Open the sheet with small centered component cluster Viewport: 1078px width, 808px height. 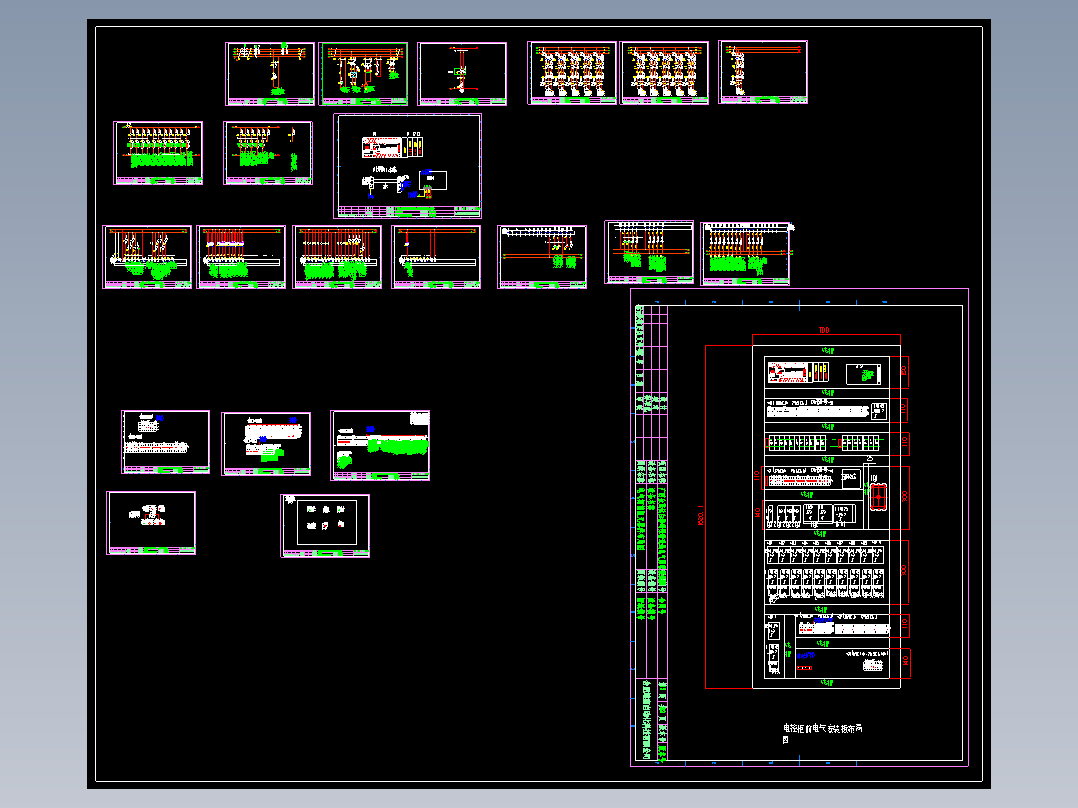[x=151, y=523]
